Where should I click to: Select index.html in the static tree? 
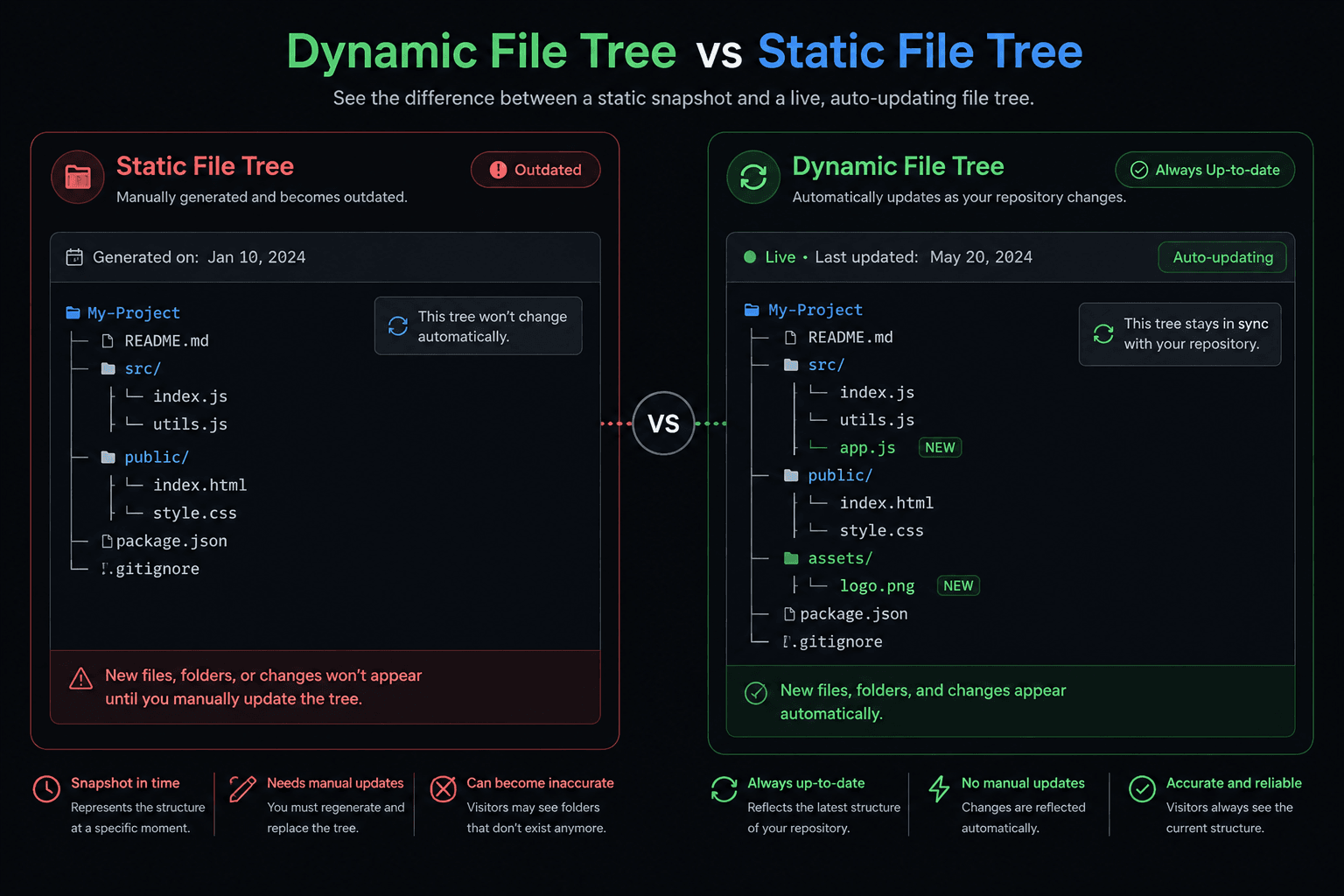click(199, 485)
